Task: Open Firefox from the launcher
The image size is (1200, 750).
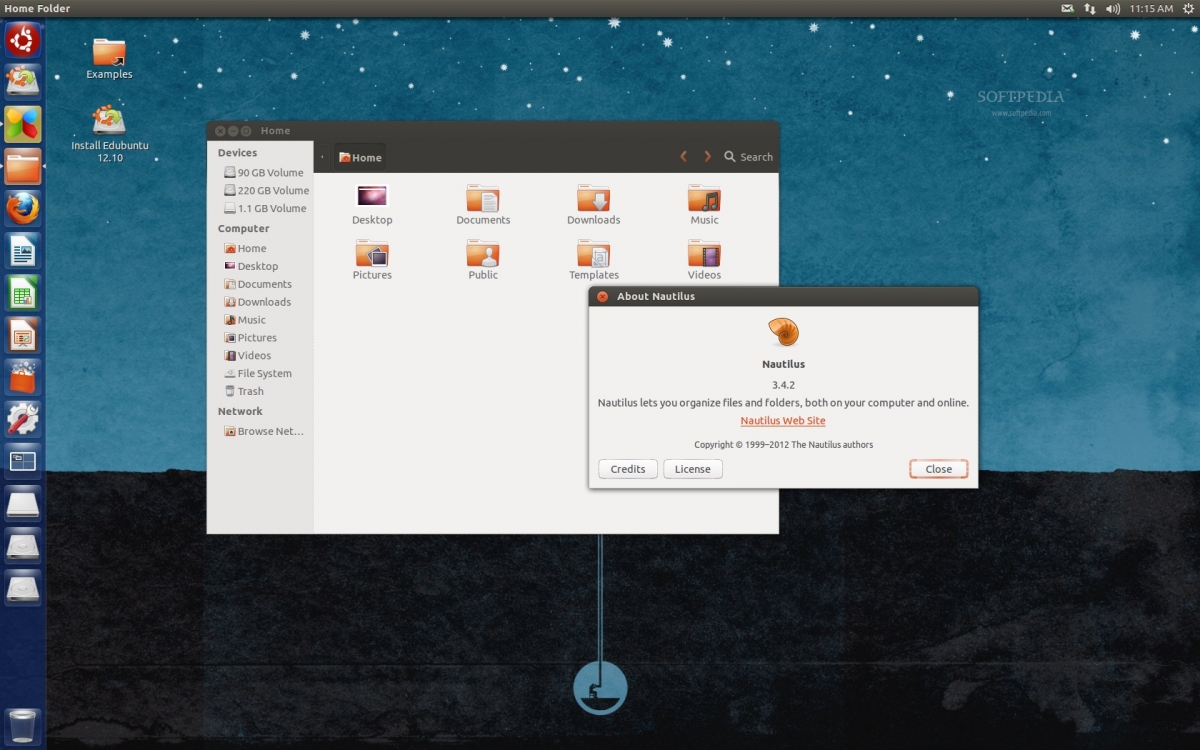Action: [22, 208]
